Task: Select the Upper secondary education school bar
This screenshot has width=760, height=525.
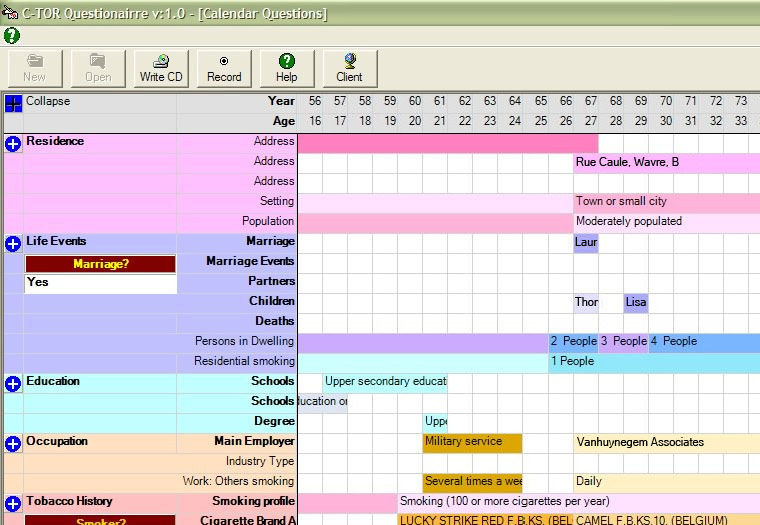Action: coord(385,383)
